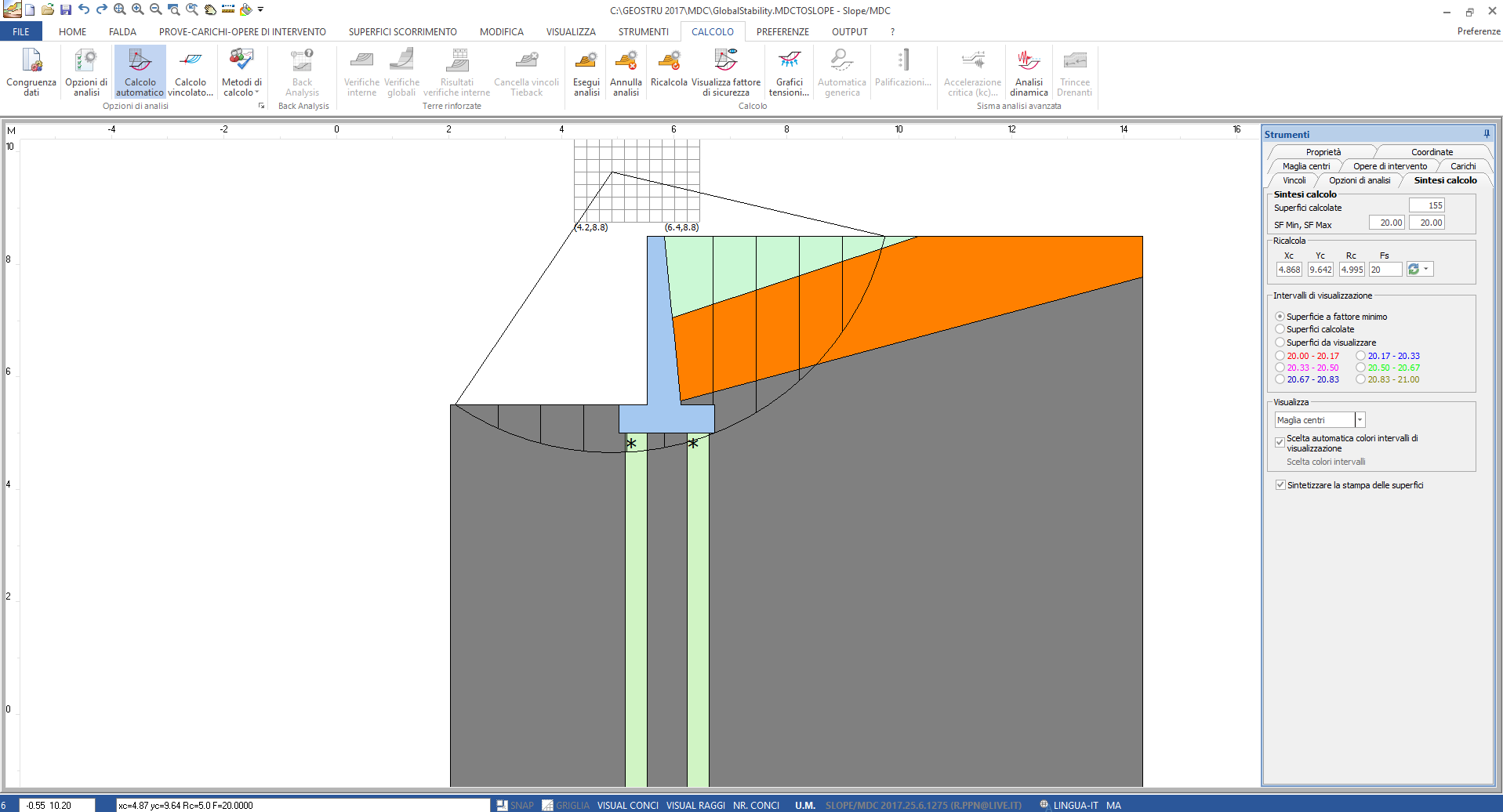Switch to Coordinate panel tab

(1432, 152)
